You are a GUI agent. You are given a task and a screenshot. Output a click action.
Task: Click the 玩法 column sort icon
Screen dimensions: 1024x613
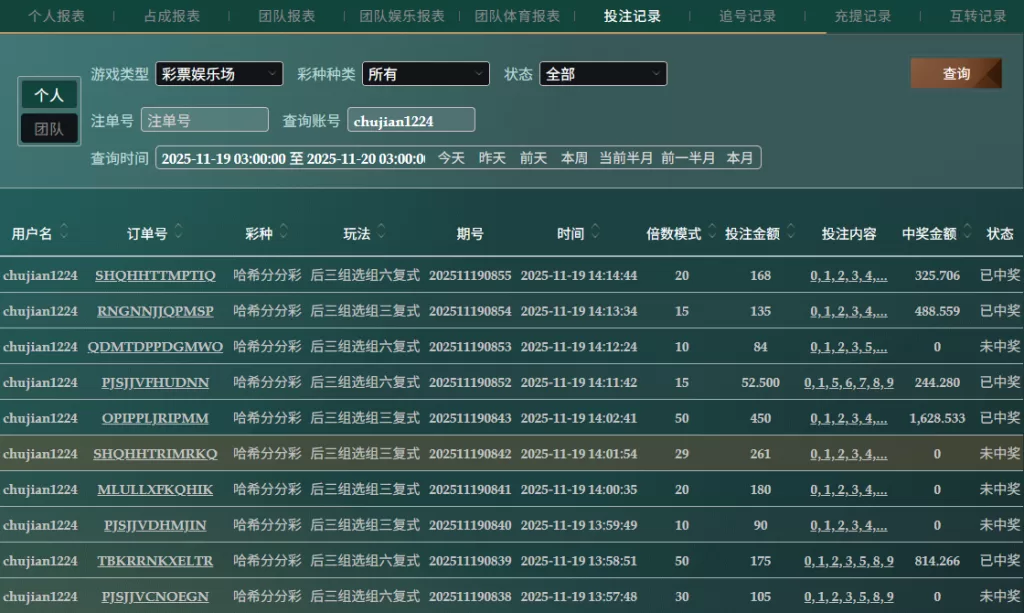click(382, 233)
